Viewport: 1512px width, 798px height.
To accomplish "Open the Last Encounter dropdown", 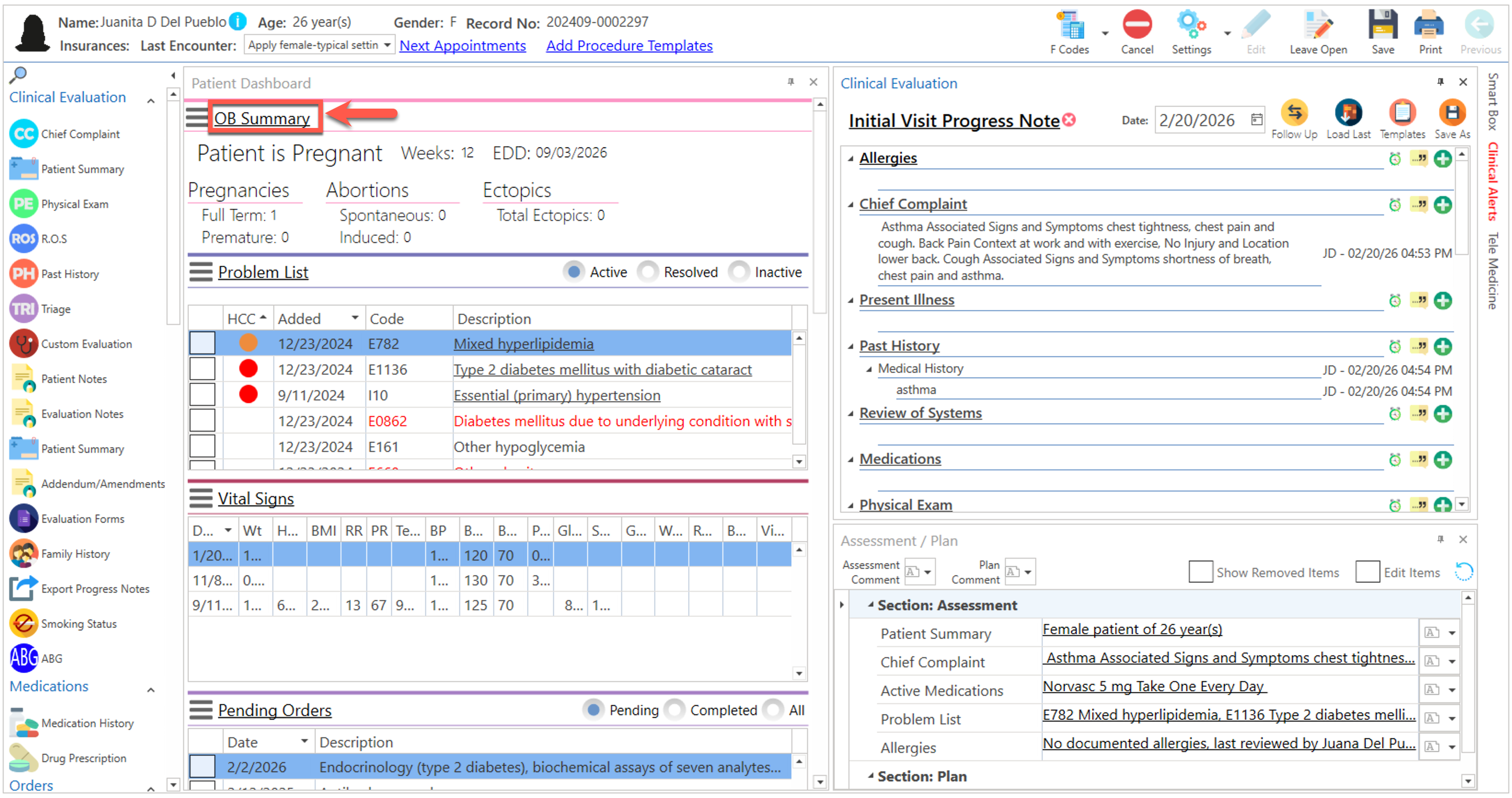I will [387, 45].
